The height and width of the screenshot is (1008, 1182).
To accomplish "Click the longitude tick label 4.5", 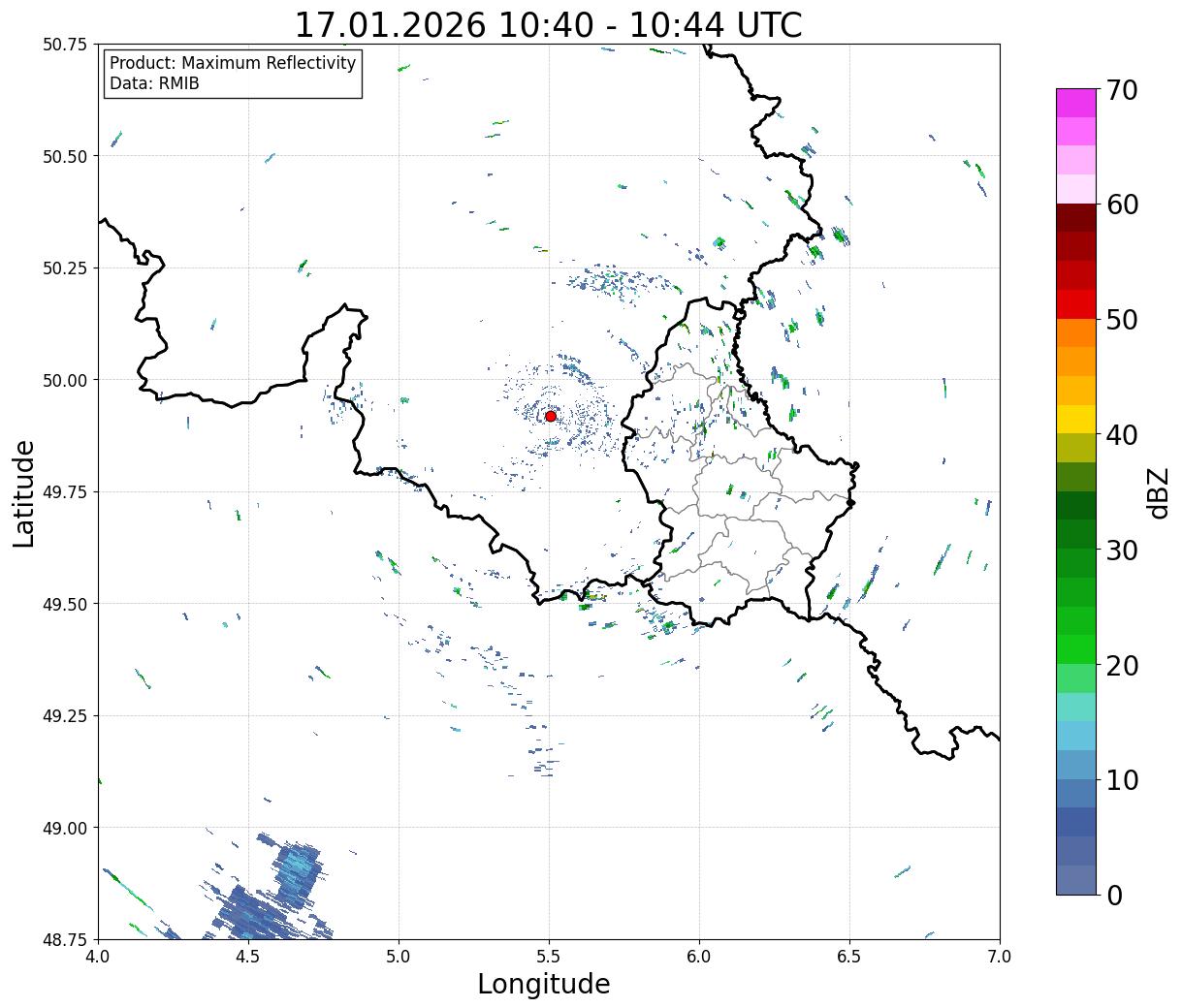I will click(x=248, y=957).
